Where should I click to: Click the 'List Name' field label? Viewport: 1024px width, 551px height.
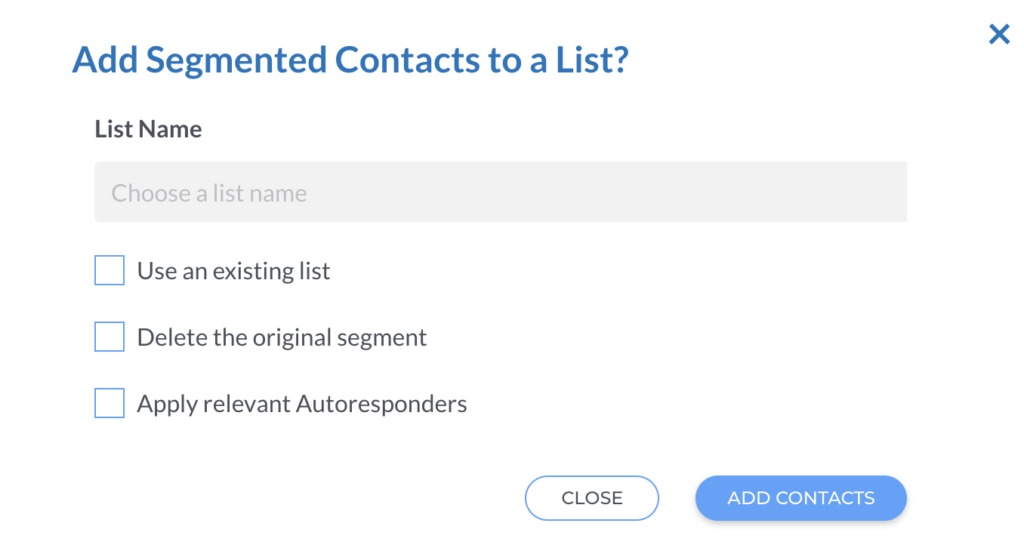click(x=148, y=129)
